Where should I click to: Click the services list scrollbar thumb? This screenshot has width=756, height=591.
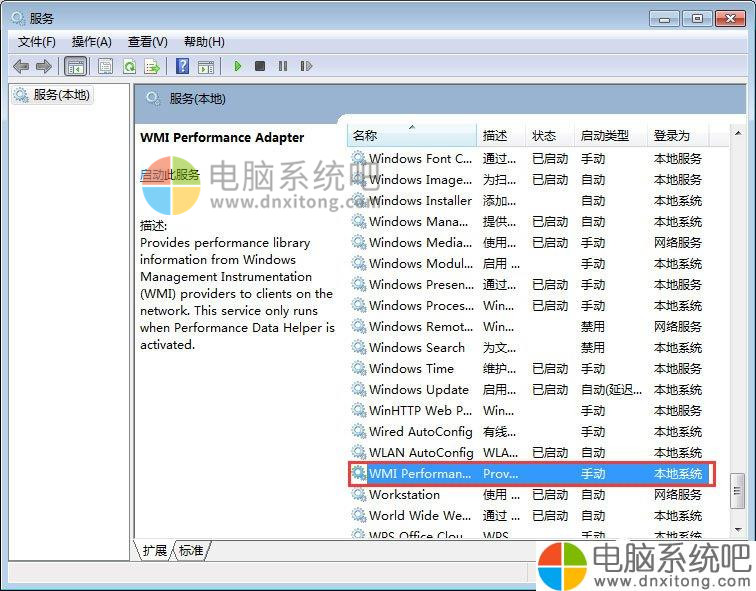point(737,491)
